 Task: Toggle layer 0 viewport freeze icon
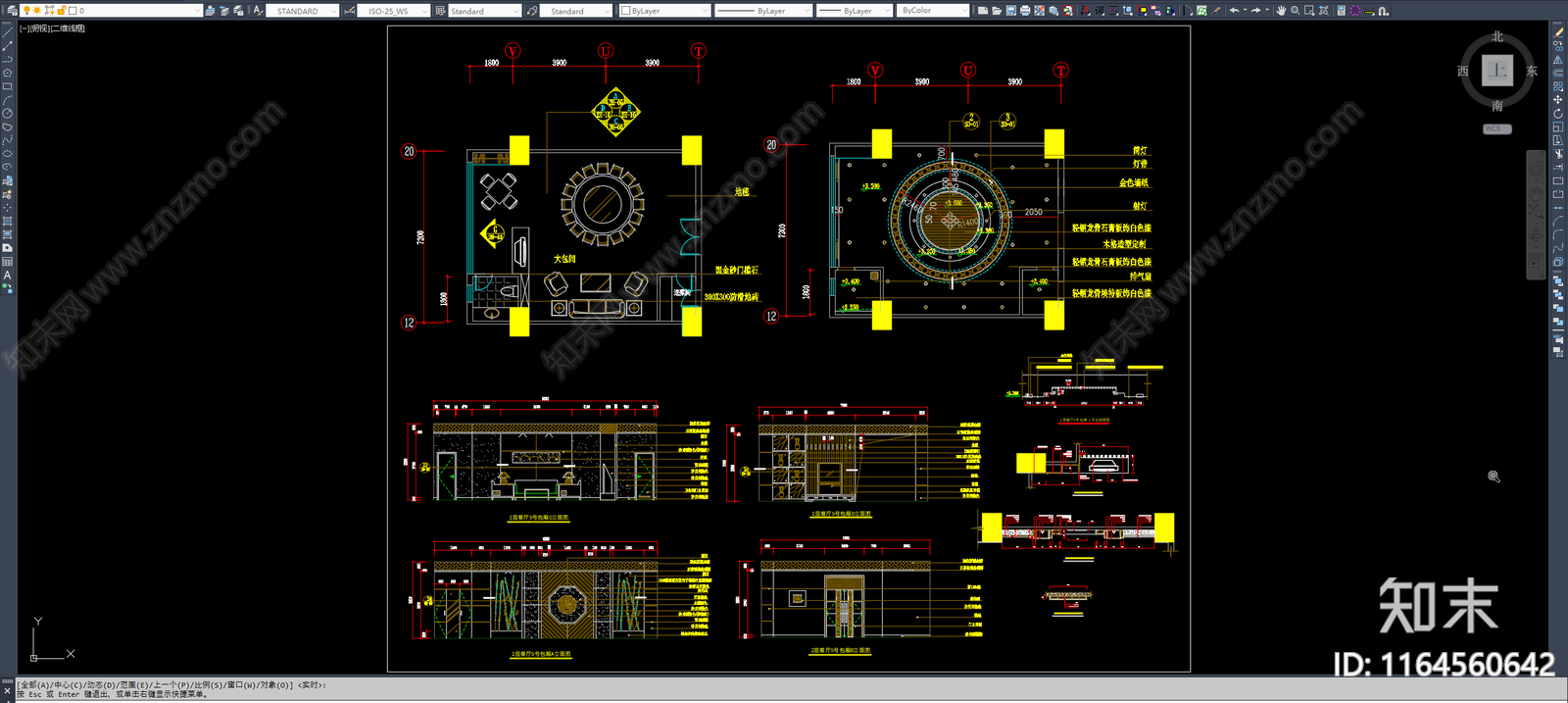[49, 11]
